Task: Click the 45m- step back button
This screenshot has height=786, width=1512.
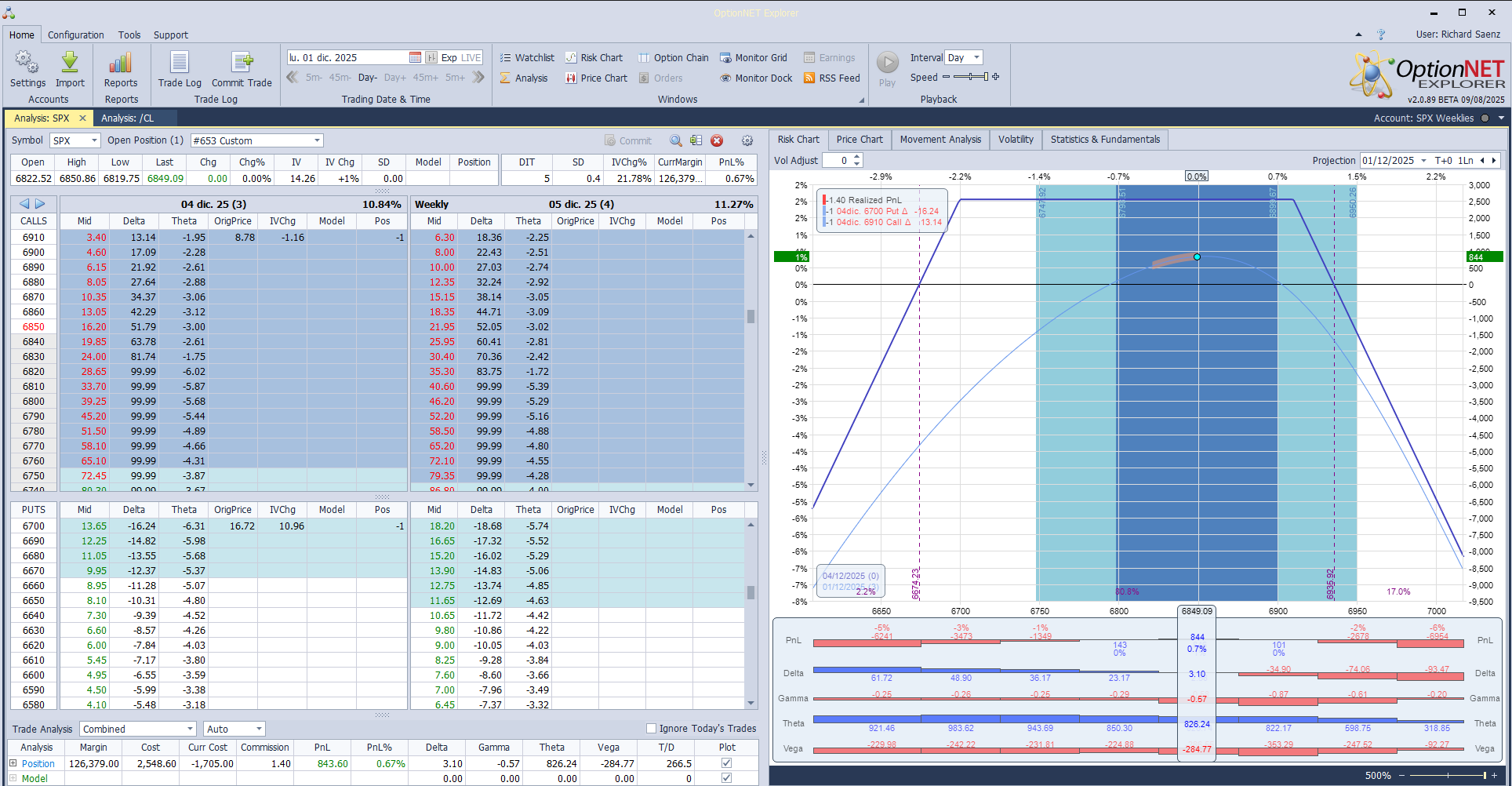Action: (x=340, y=78)
